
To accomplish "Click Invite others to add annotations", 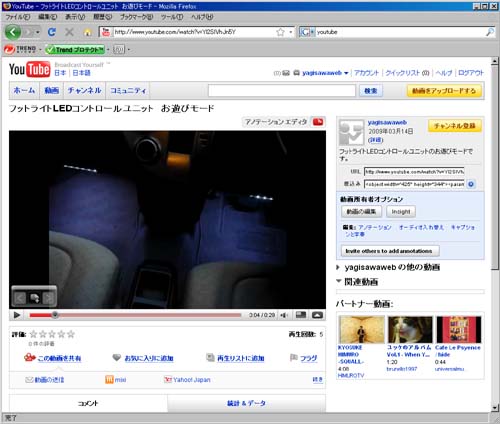I will [x=390, y=251].
